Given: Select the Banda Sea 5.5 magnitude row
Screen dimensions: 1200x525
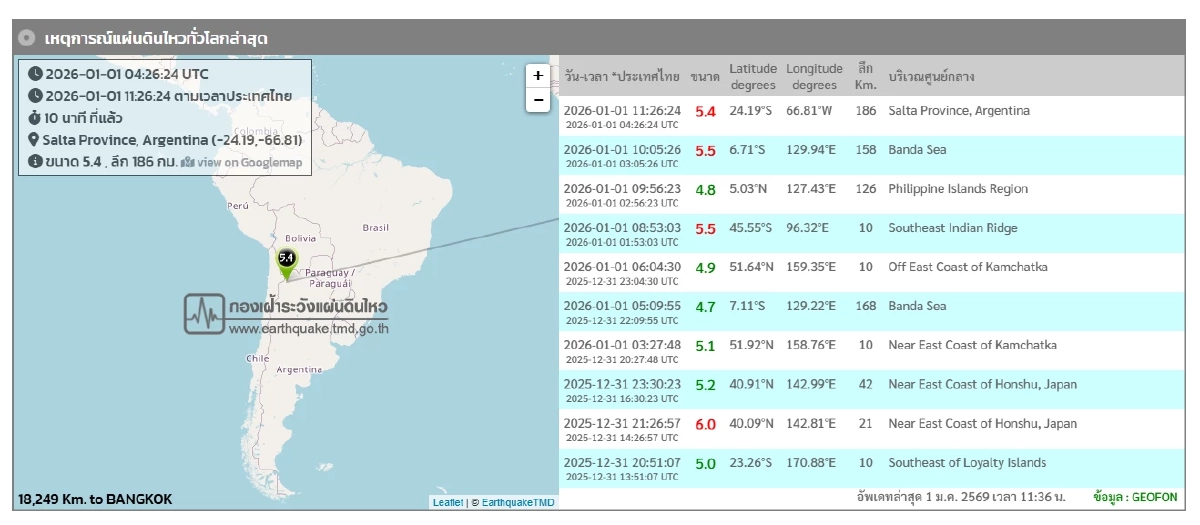Looking at the screenshot, I should 917,150.
